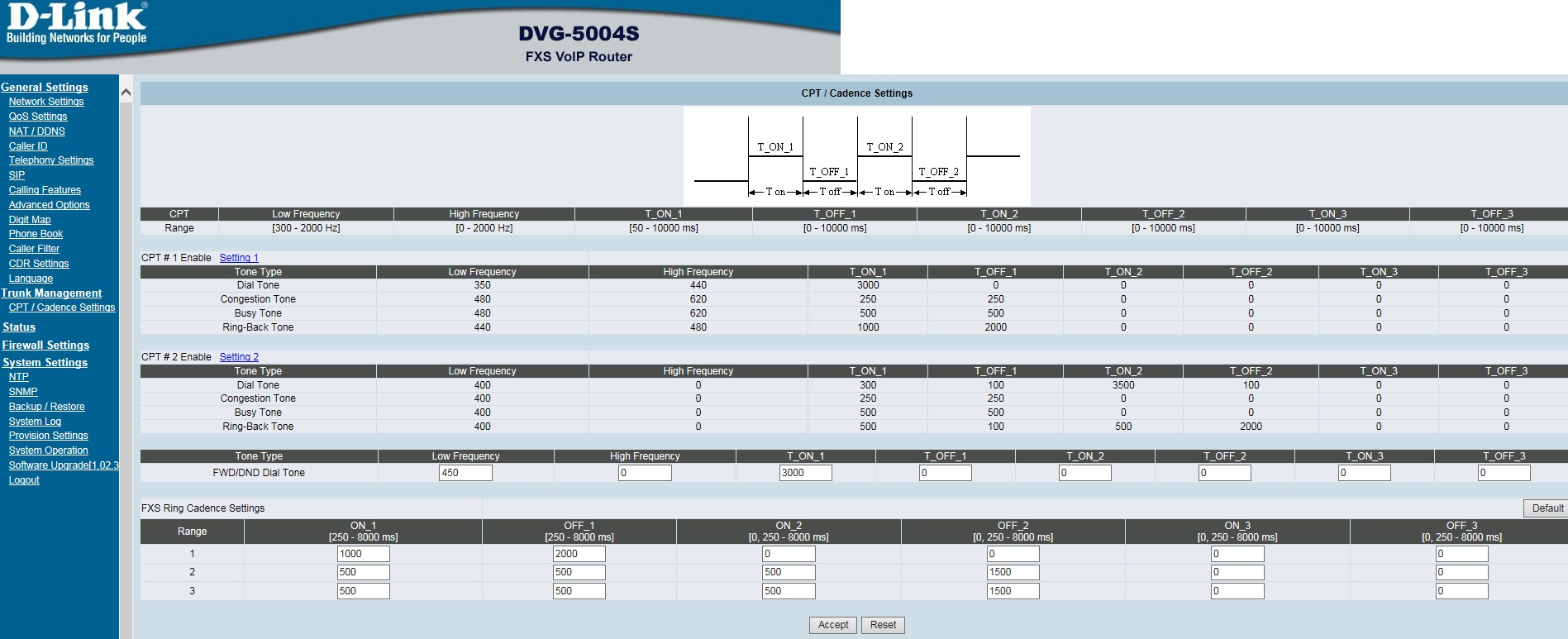Edit ring cadence row 2 OFF_2 field
Viewport: 1568px width, 639px height.
tap(1013, 572)
